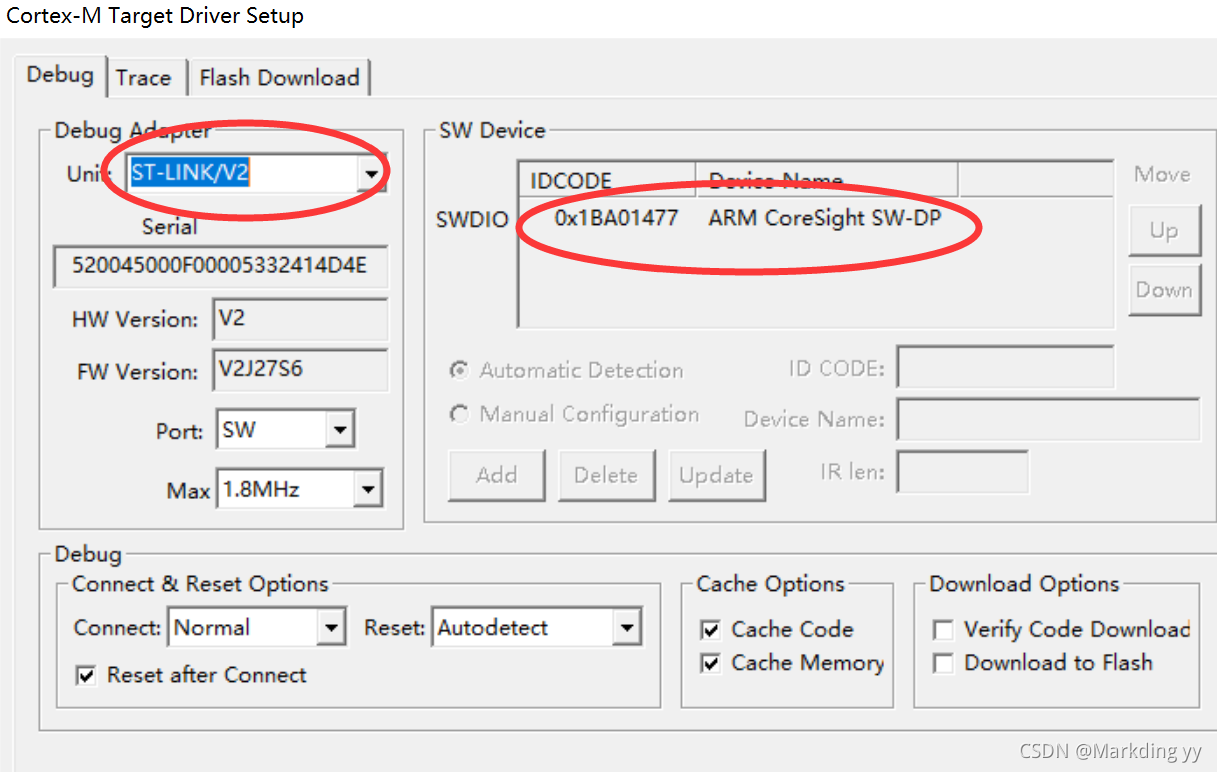Enable Verify Code Download checkbox
This screenshot has height=772, width=1217.
[x=942, y=630]
